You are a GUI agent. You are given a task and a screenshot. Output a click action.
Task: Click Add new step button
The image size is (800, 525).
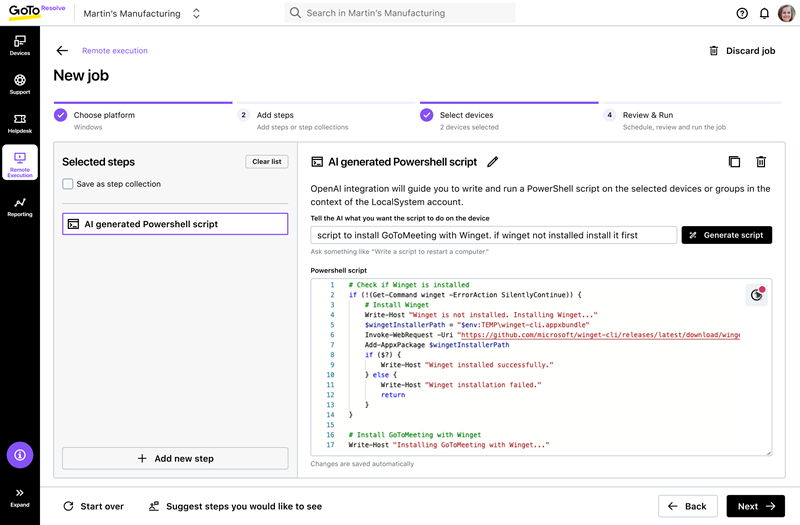(175, 459)
